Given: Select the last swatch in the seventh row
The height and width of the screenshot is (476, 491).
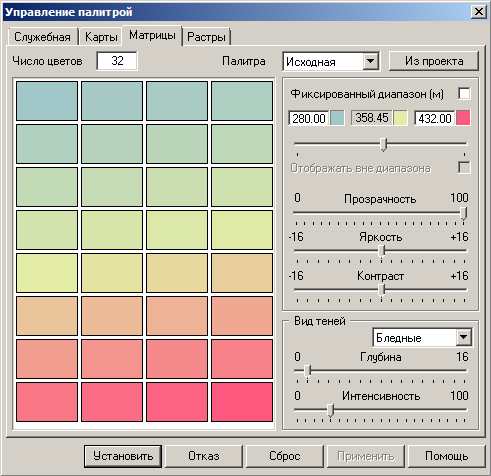Looking at the screenshot, I should point(242,359).
